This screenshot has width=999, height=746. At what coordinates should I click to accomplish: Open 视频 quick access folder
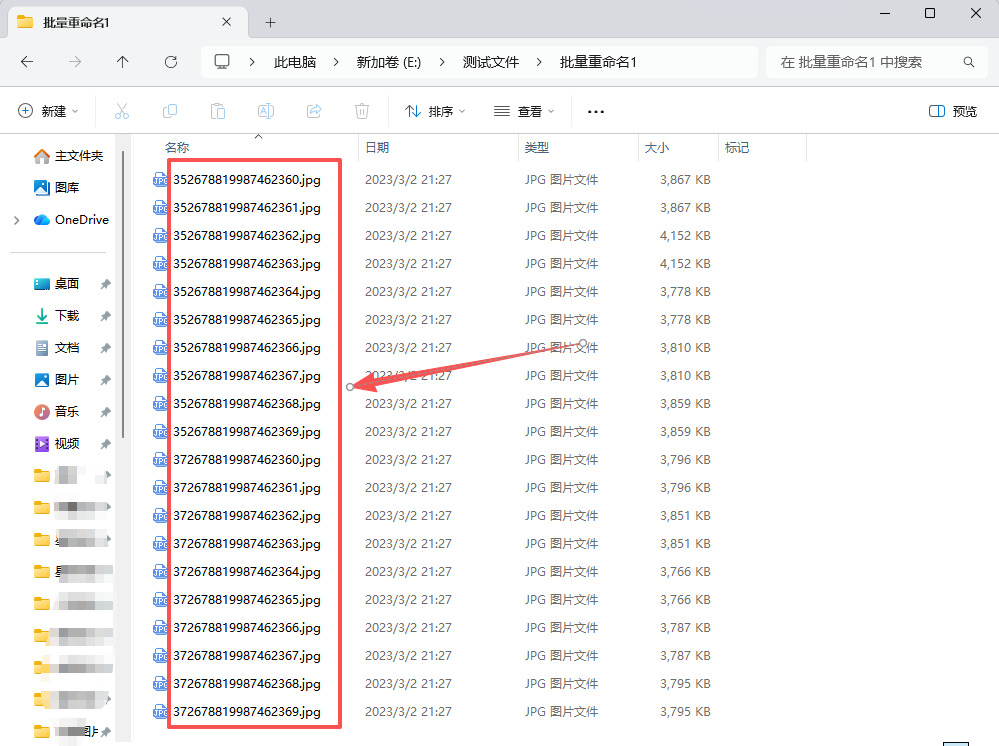coord(57,443)
